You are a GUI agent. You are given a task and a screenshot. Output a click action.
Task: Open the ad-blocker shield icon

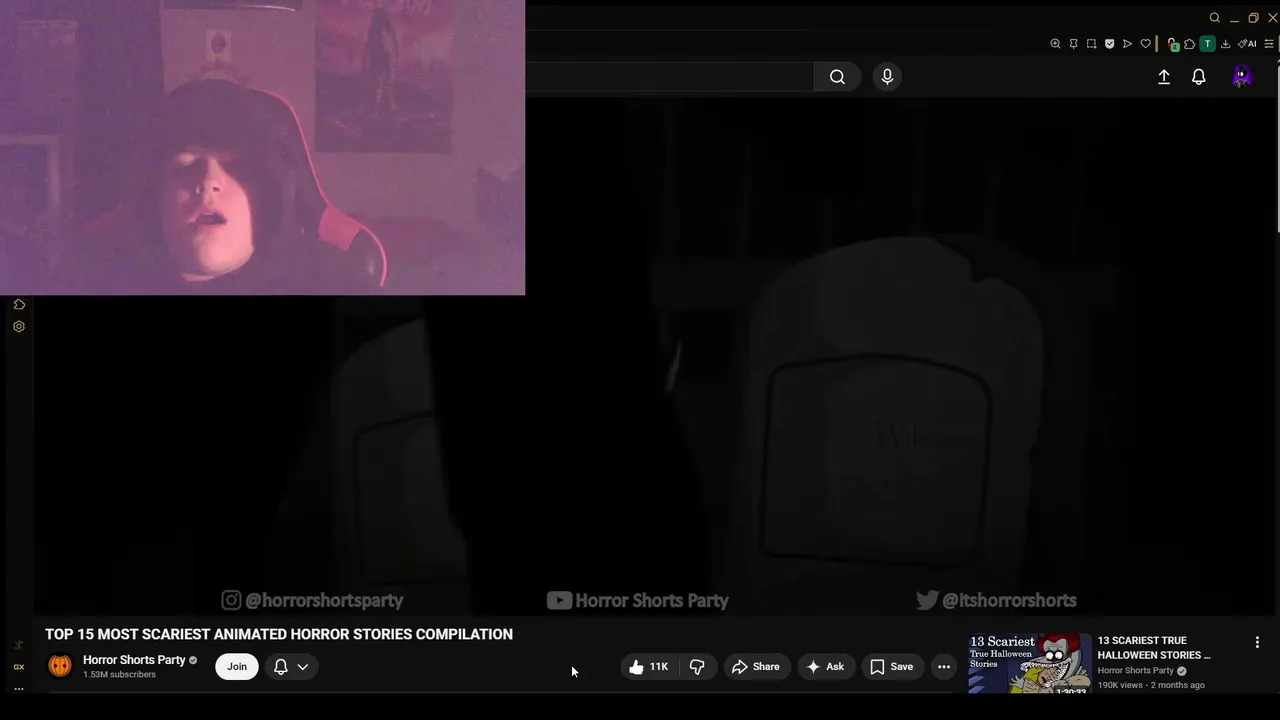[x=1109, y=44]
